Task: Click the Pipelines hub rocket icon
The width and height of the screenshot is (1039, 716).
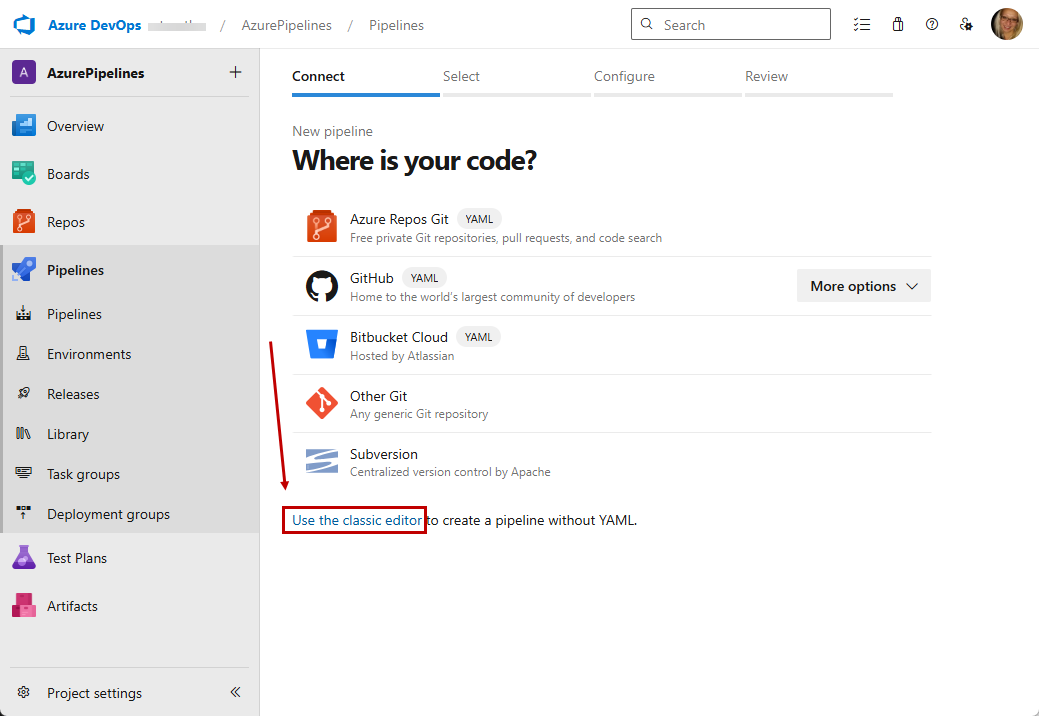Action: (x=24, y=270)
